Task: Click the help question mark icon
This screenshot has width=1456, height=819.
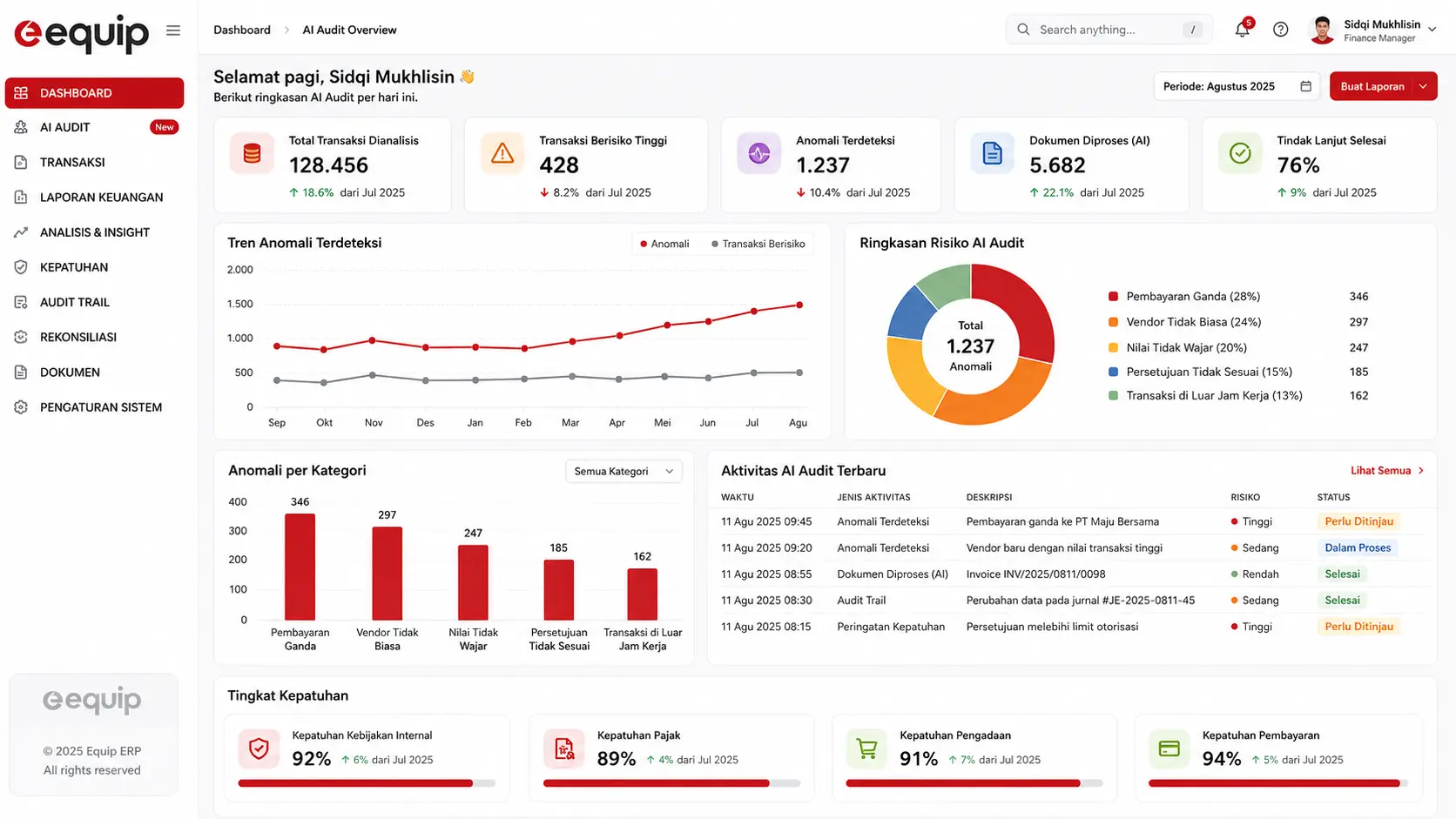Action: coord(1280,30)
